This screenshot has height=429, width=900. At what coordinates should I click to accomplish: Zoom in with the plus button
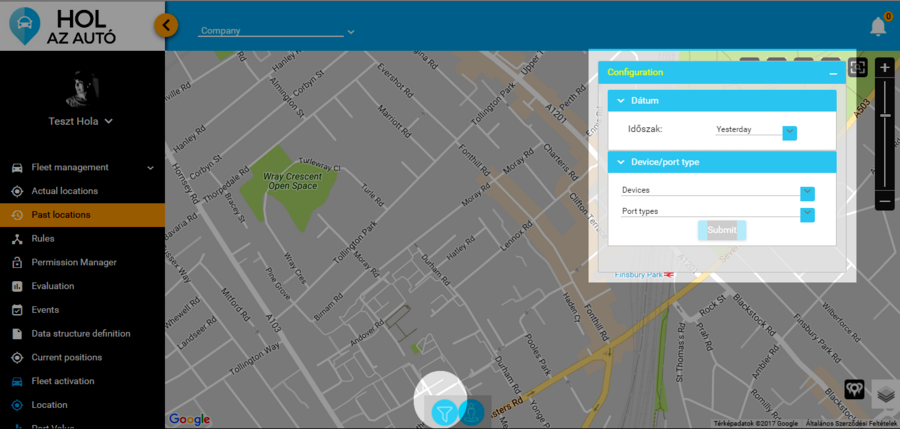click(884, 68)
